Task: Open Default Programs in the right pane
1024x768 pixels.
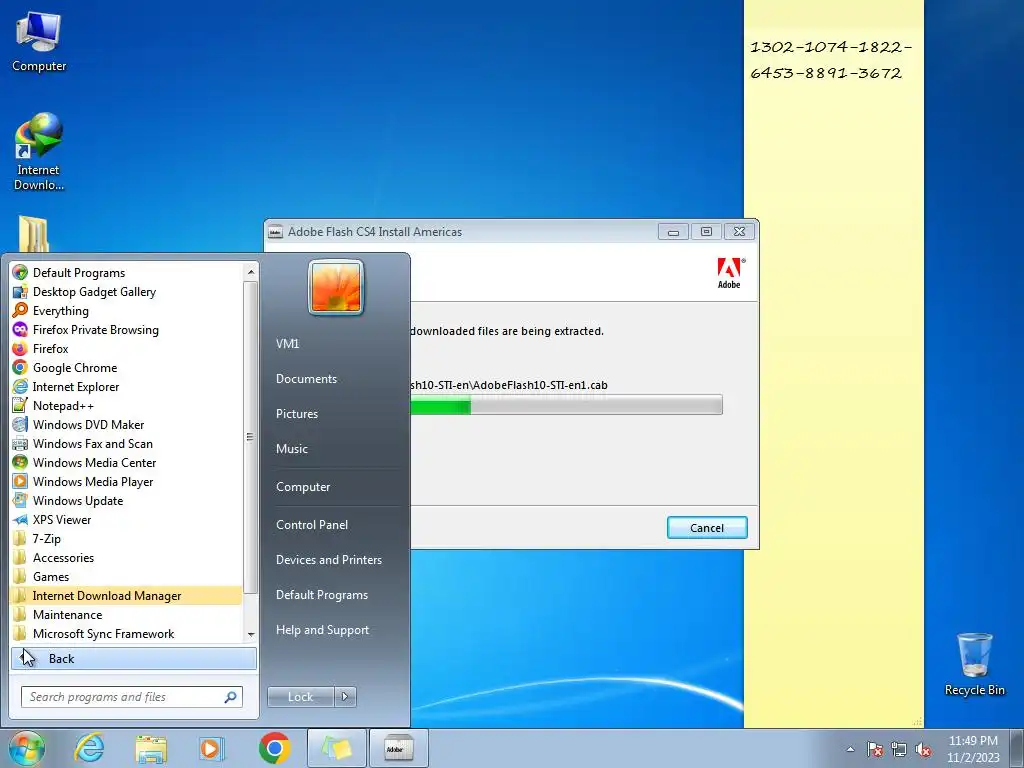Action: click(321, 595)
